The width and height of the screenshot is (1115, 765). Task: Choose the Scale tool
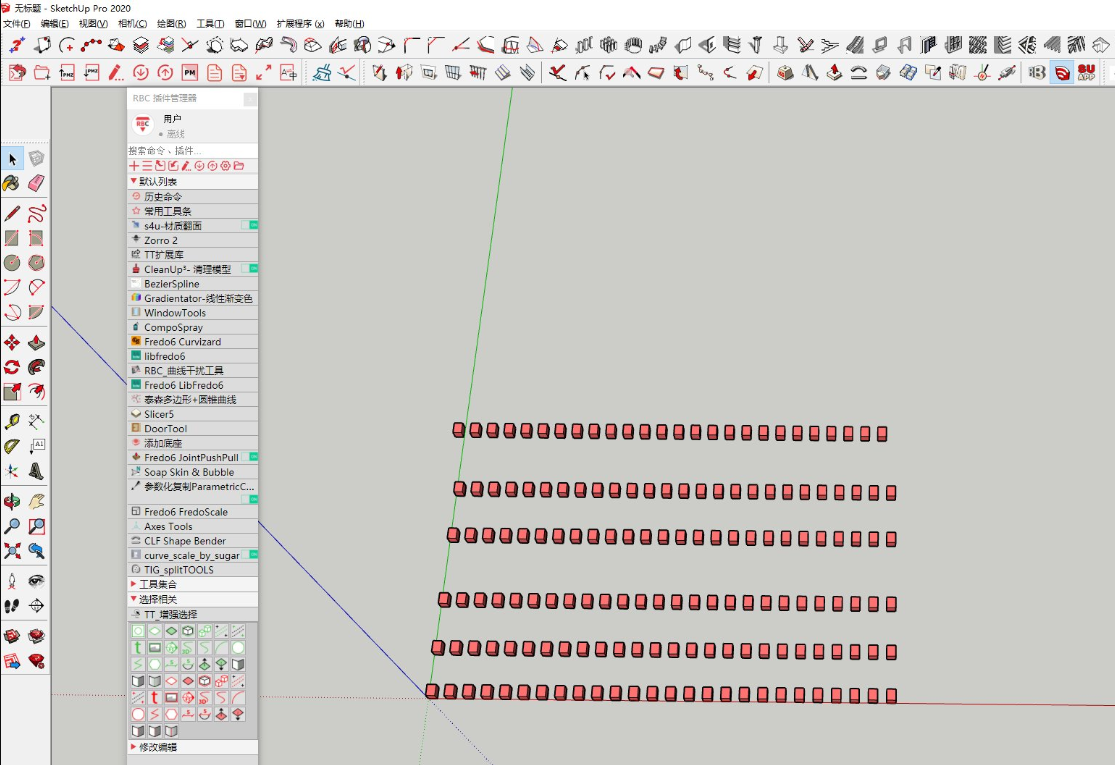[x=12, y=392]
